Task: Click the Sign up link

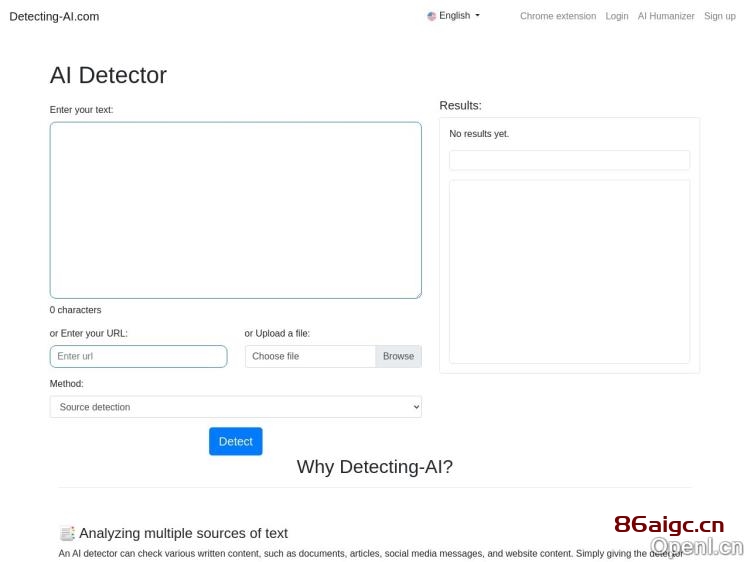Action: click(719, 16)
